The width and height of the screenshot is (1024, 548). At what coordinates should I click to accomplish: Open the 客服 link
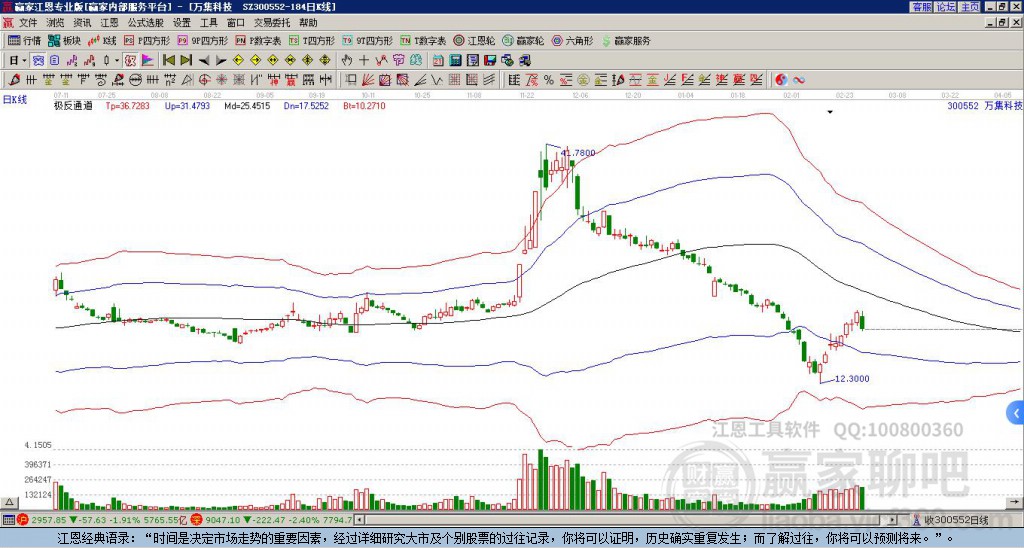point(921,7)
